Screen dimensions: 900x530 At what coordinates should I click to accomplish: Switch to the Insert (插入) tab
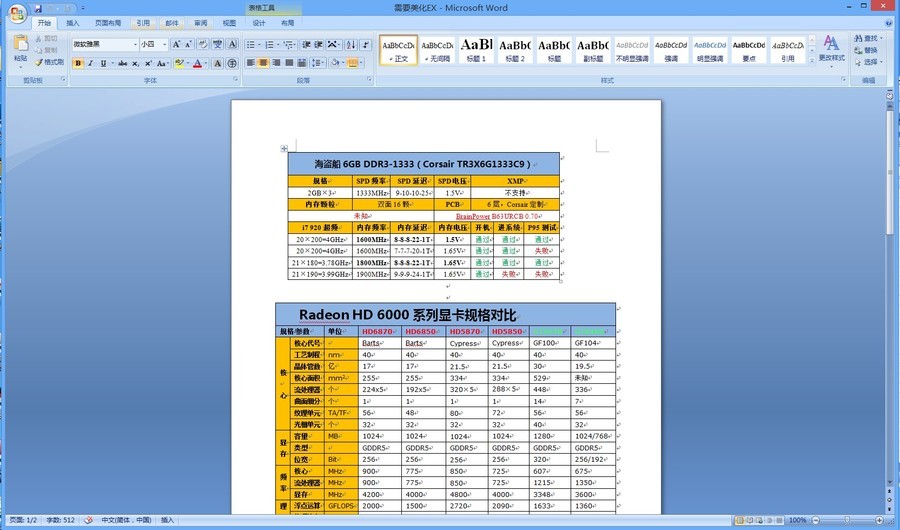(x=73, y=22)
